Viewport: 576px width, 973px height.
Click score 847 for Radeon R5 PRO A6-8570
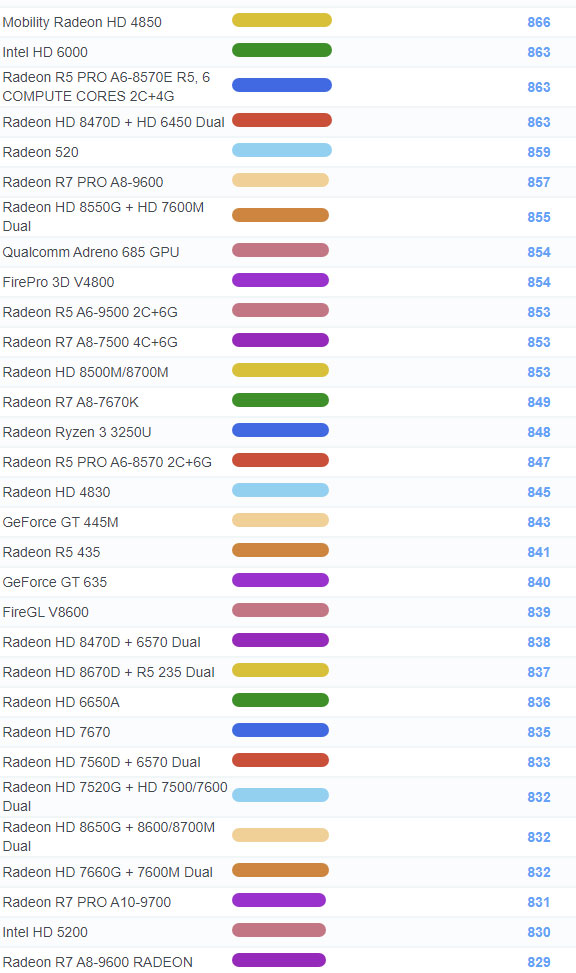tap(539, 462)
